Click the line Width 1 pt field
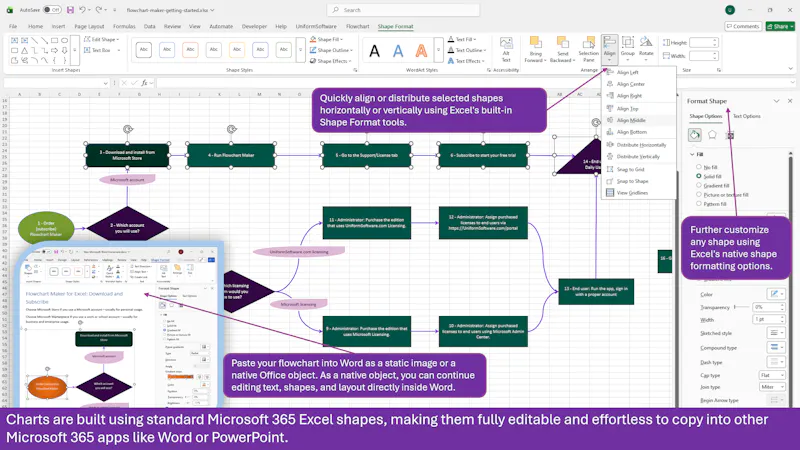 coord(768,319)
